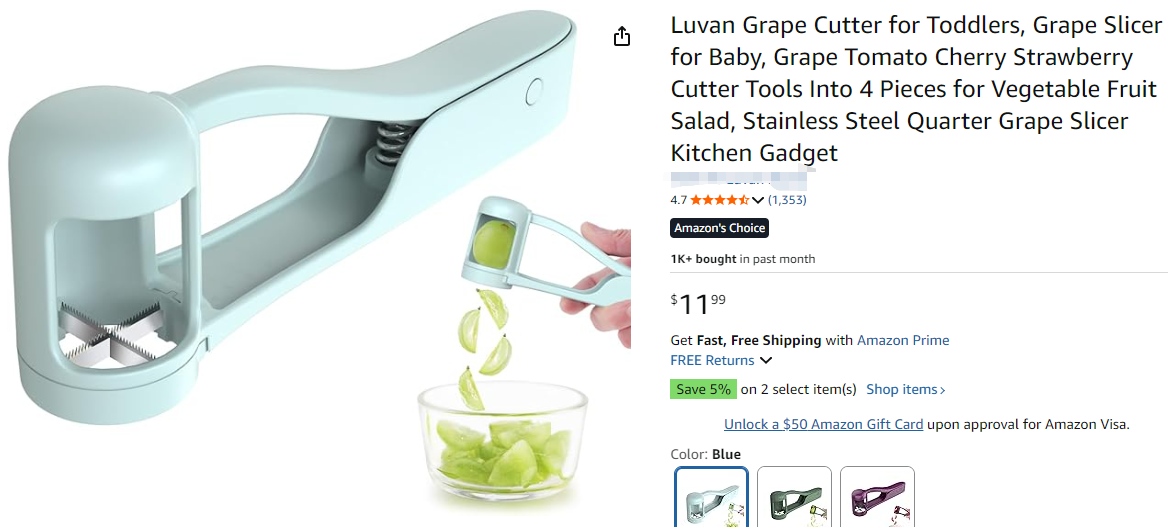This screenshot has width=1168, height=527.
Task: Open the rating breakdown chevron beside the stars
Action: [758, 200]
